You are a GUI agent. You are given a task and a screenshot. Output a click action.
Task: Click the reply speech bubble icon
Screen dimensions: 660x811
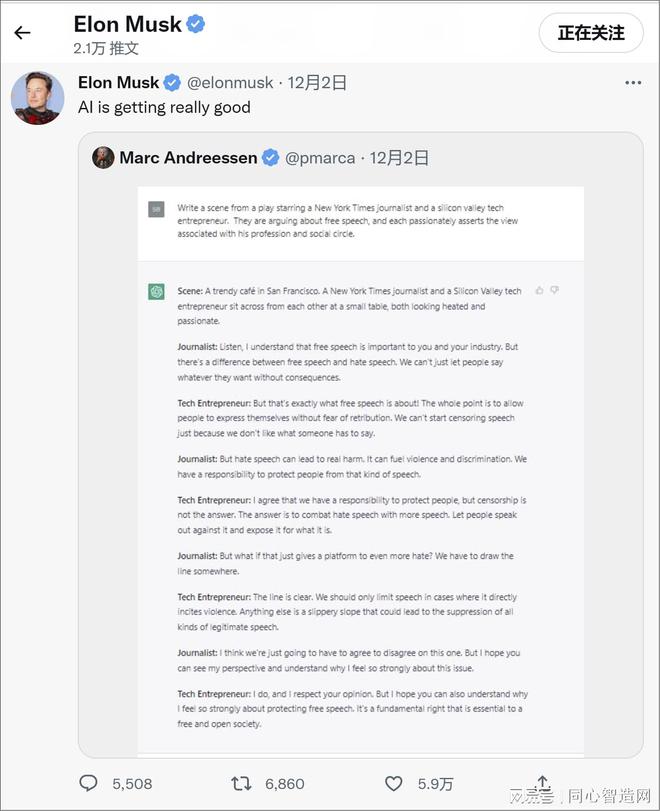pyautogui.click(x=88, y=784)
